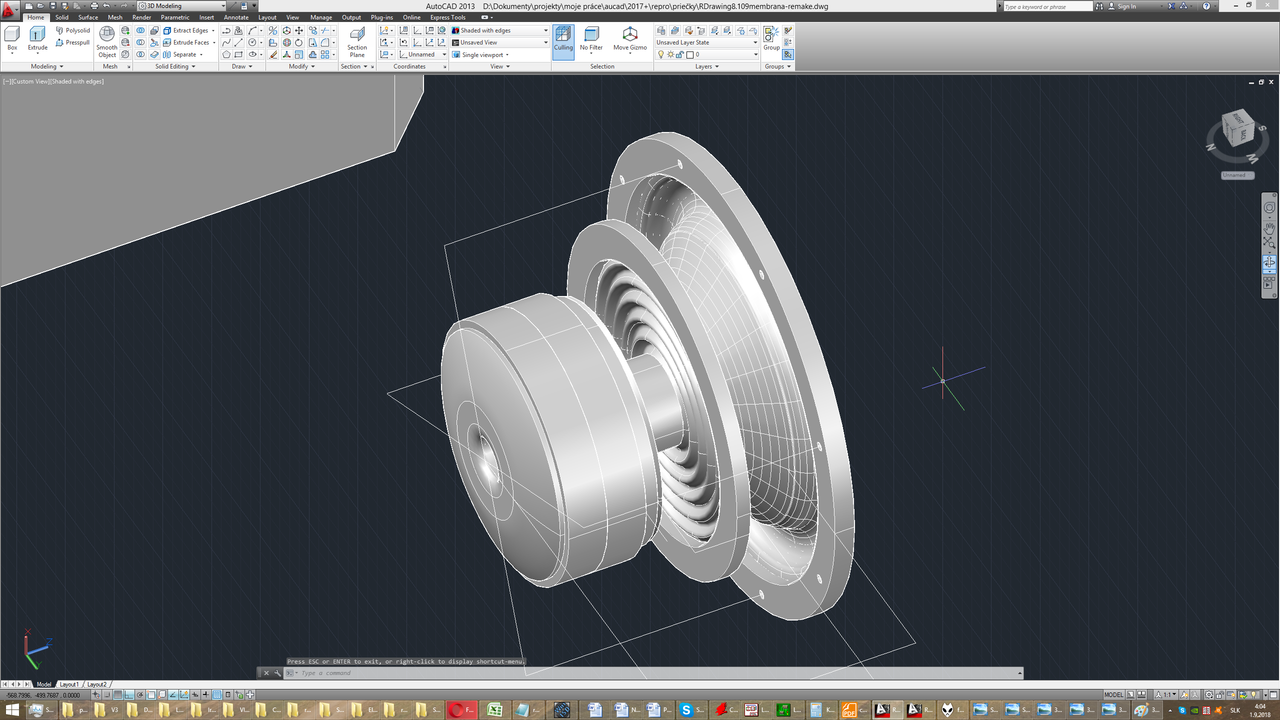Screen dimensions: 1280x720
Task: Open the 3D Modeling workspace dropdown
Action: tap(182, 6)
